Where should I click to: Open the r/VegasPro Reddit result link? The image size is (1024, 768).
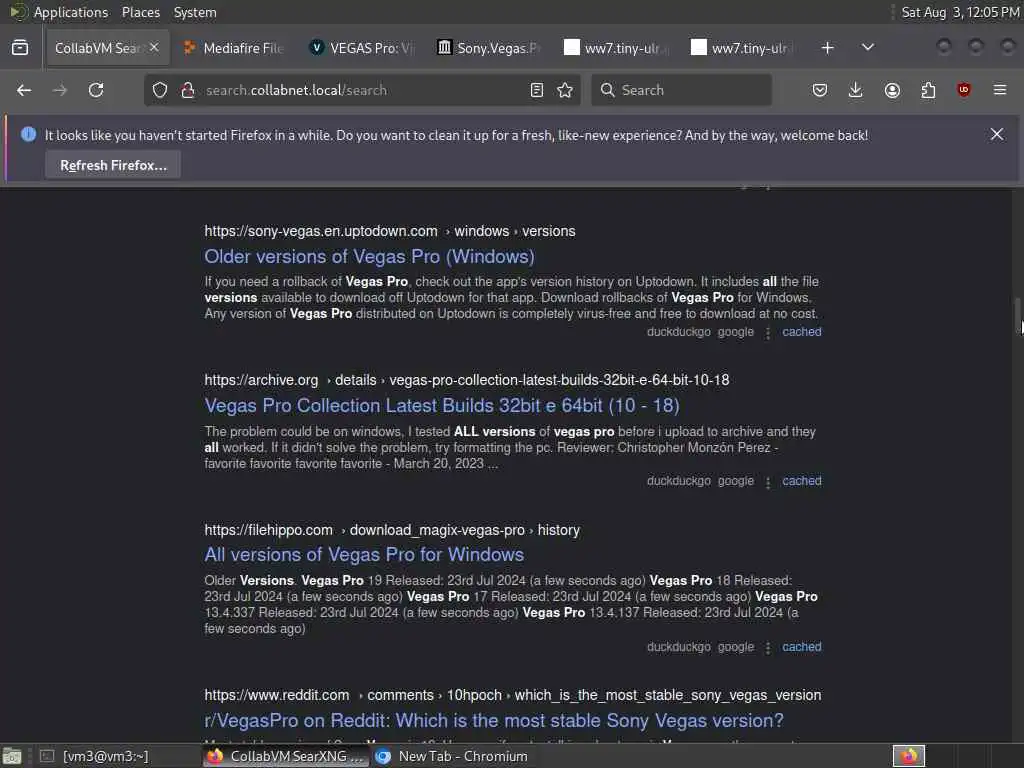(x=494, y=720)
